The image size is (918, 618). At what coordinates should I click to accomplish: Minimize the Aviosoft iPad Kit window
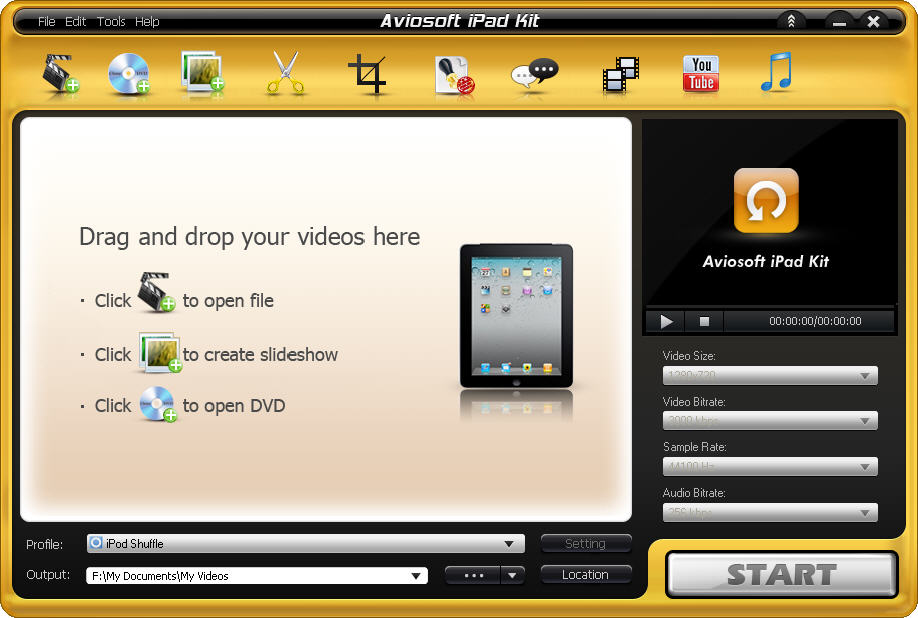pyautogui.click(x=840, y=22)
